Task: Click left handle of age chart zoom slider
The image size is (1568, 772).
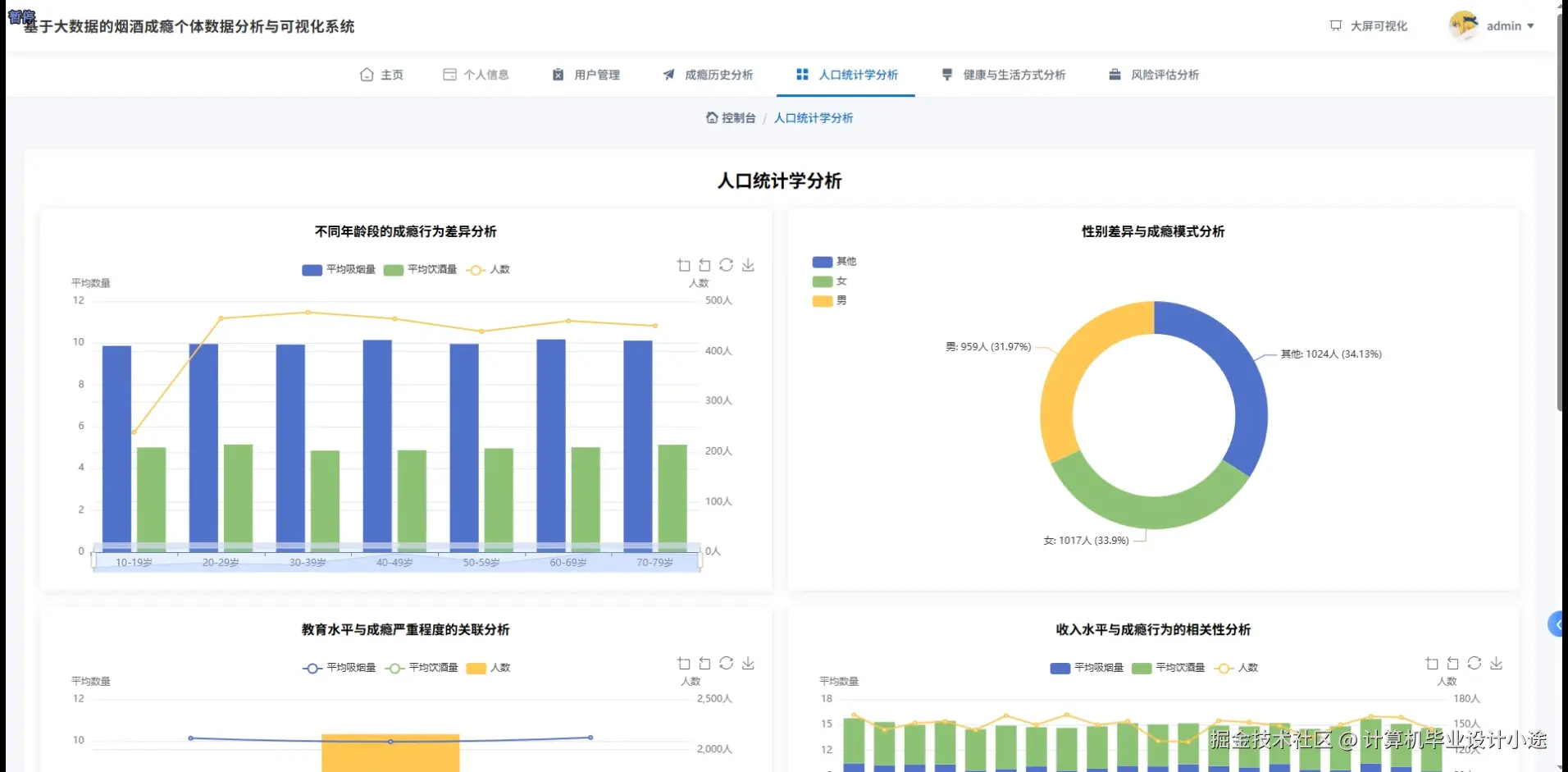Action: 93,561
